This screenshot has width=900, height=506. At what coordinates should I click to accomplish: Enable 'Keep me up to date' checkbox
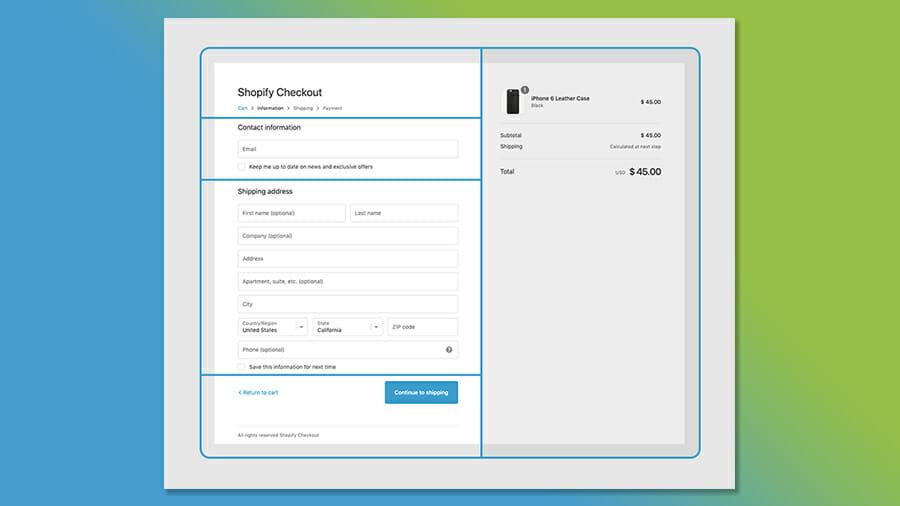pyautogui.click(x=242, y=167)
